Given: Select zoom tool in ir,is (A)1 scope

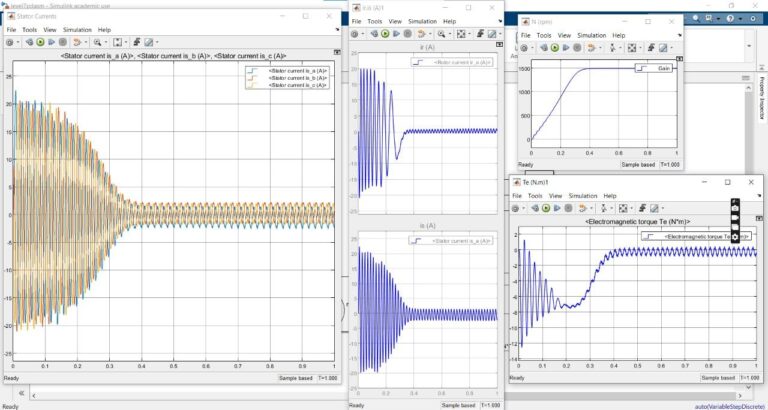Looking at the screenshot, I should [x=441, y=34].
